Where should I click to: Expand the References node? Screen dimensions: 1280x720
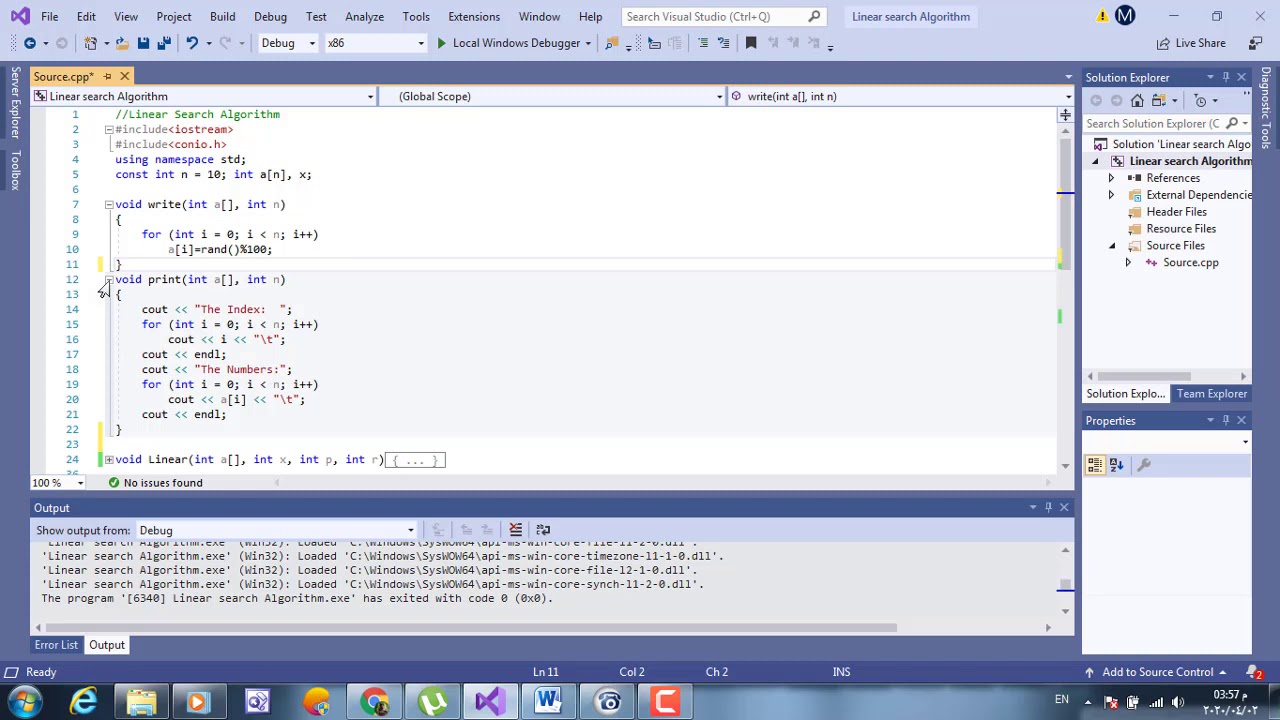(x=1111, y=178)
